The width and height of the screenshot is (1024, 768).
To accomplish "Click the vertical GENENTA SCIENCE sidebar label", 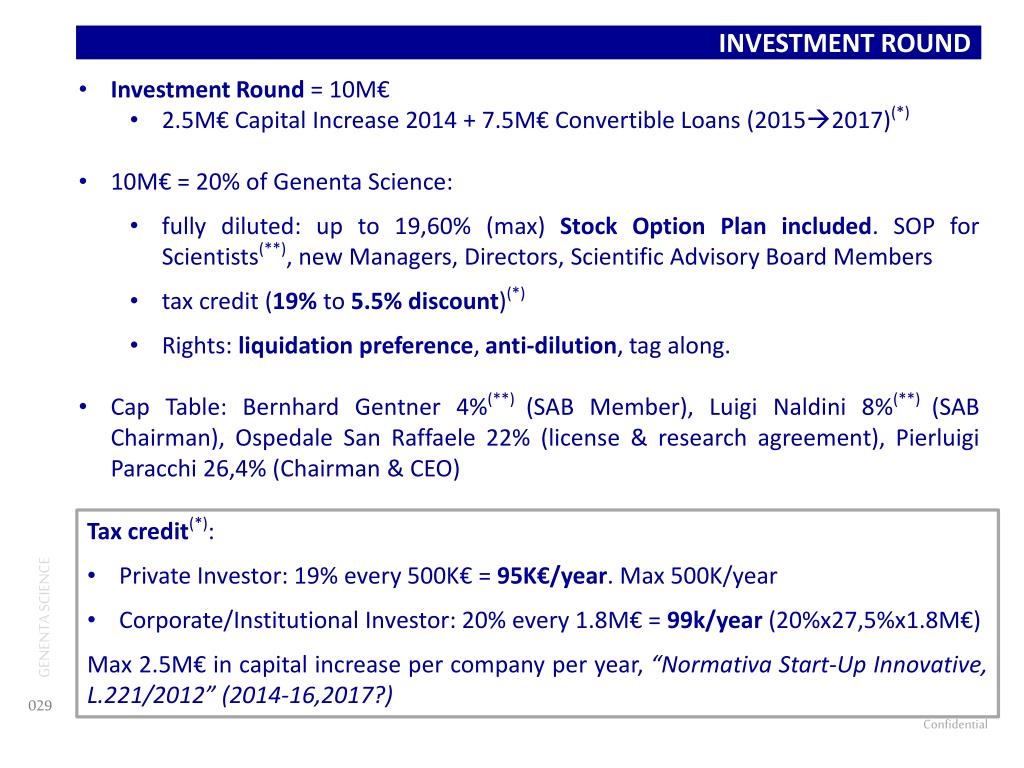I will (44, 617).
